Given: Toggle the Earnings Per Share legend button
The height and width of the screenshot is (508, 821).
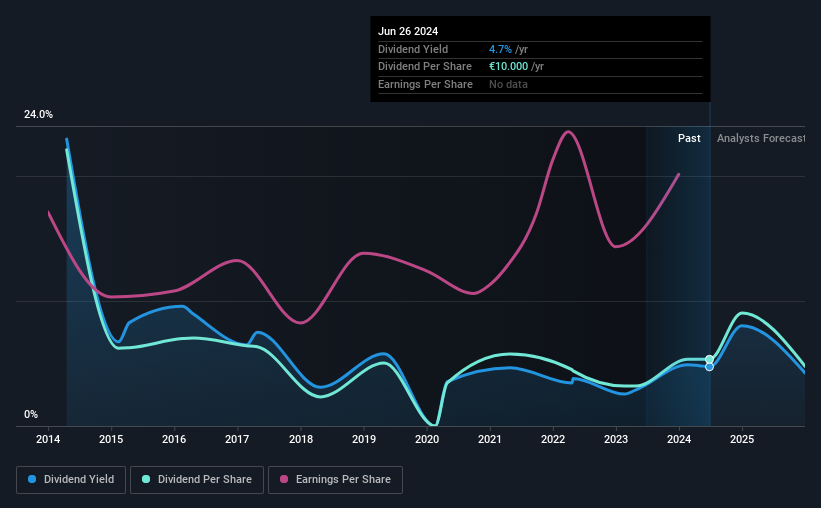Looking at the screenshot, I should coord(335,480).
